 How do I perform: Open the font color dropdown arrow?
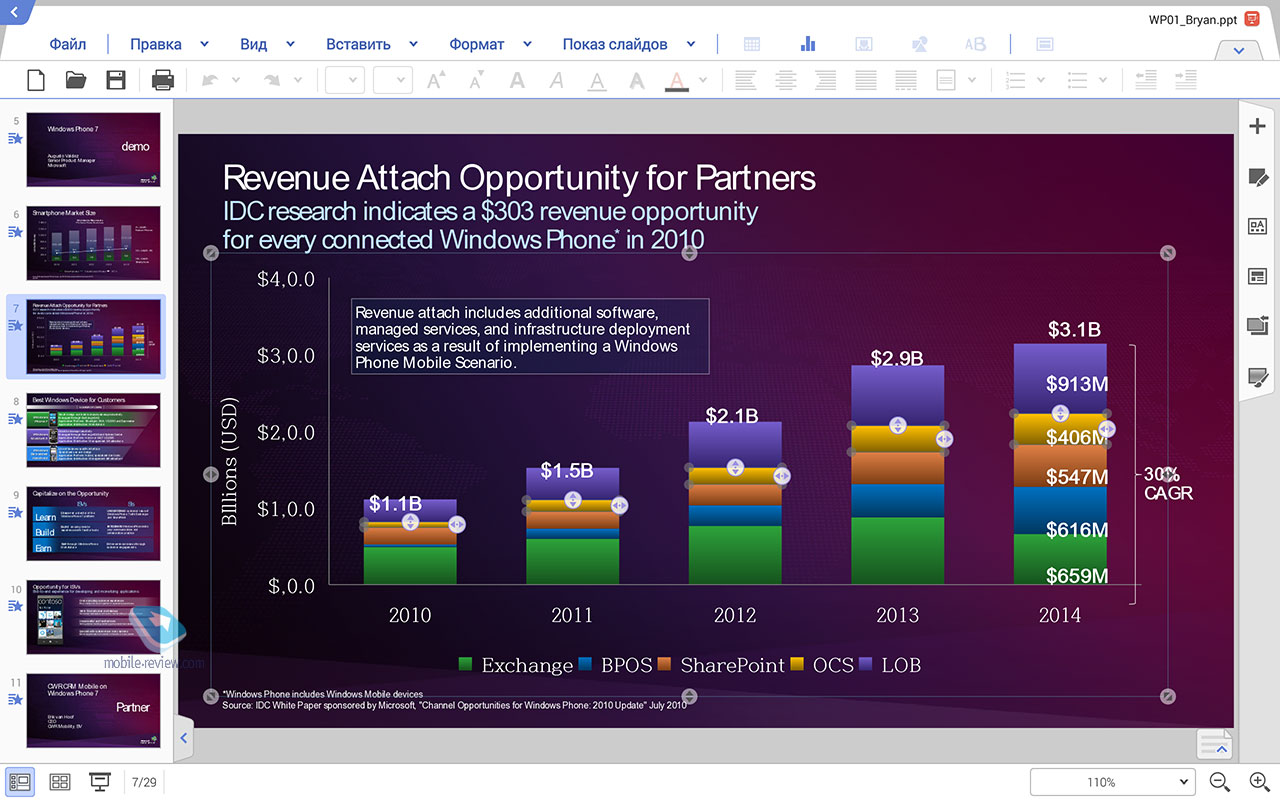point(703,80)
